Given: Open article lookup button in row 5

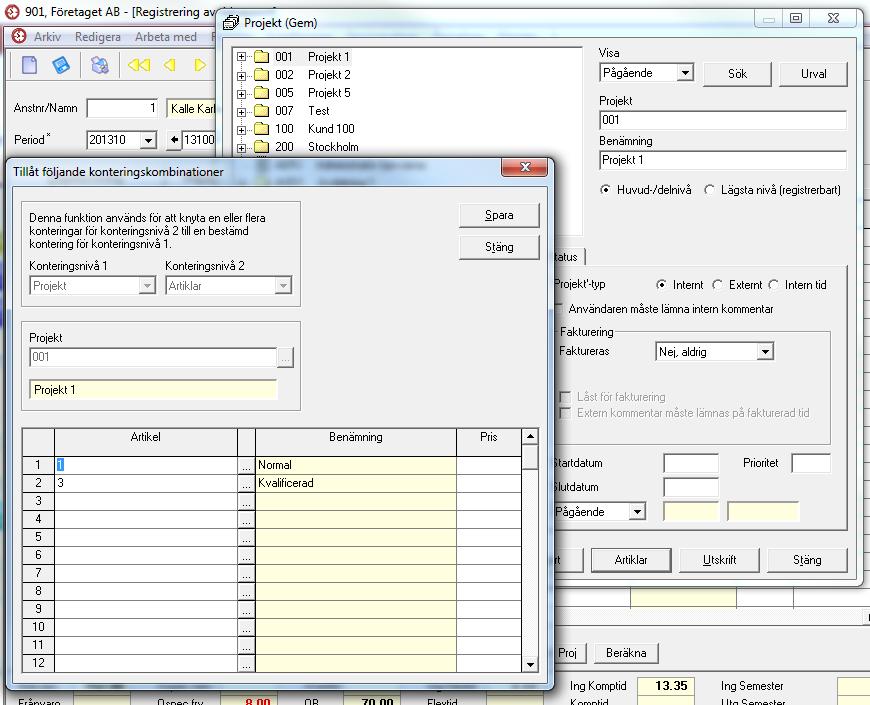Looking at the screenshot, I should coord(246,537).
